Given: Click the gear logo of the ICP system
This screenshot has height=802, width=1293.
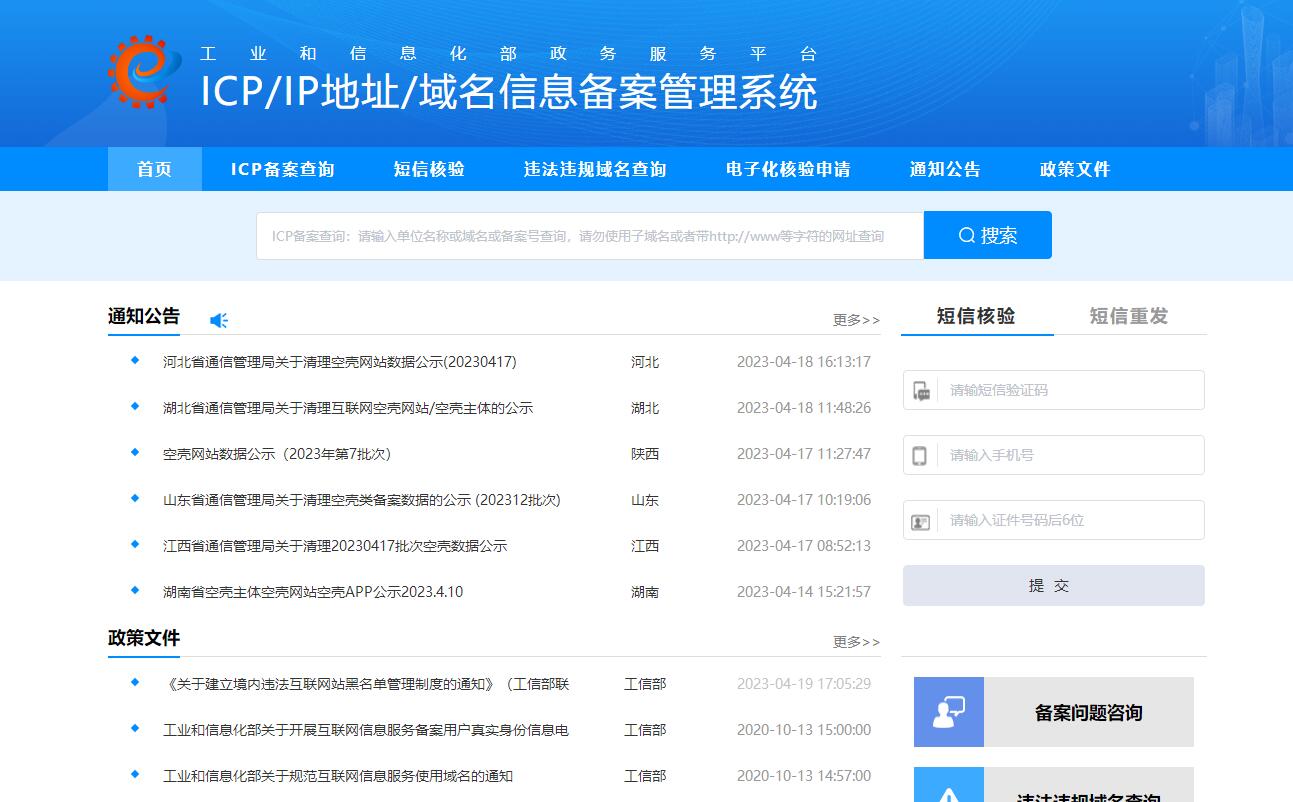Looking at the screenshot, I should click(144, 71).
